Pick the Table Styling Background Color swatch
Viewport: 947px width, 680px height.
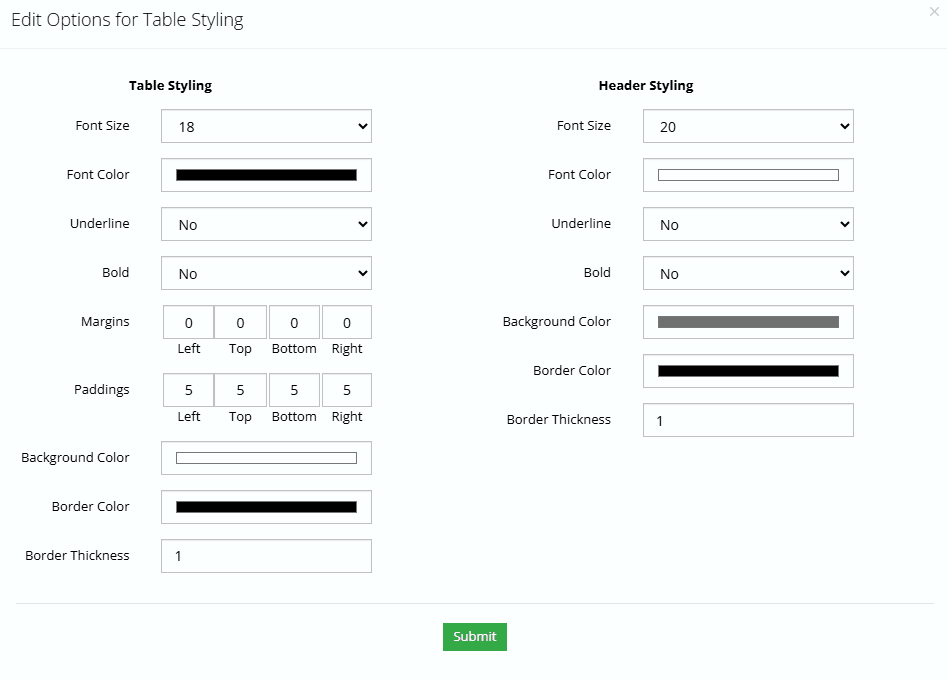click(266, 458)
